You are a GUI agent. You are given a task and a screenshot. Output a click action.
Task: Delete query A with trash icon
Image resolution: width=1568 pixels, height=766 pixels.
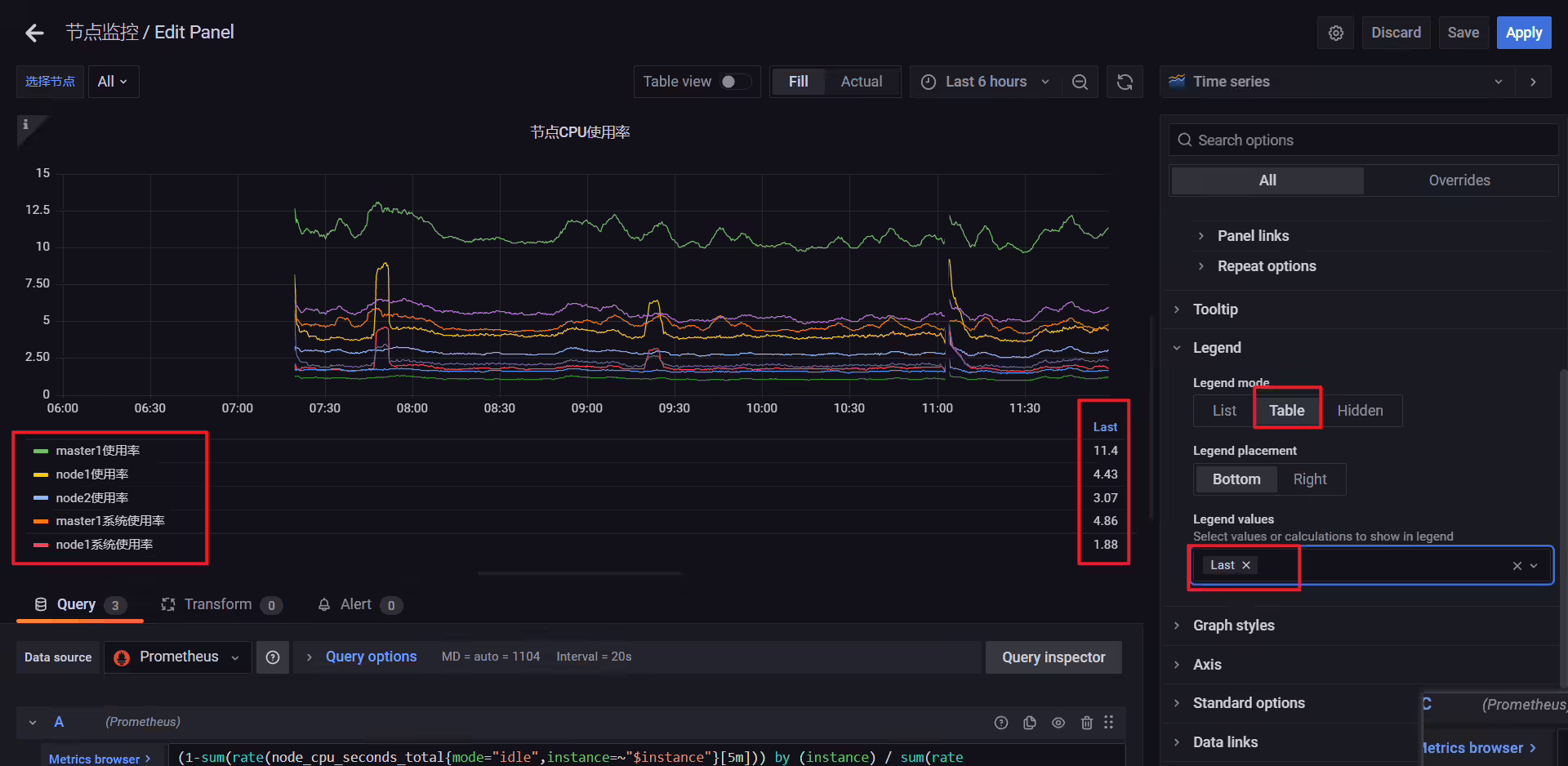coord(1087,723)
